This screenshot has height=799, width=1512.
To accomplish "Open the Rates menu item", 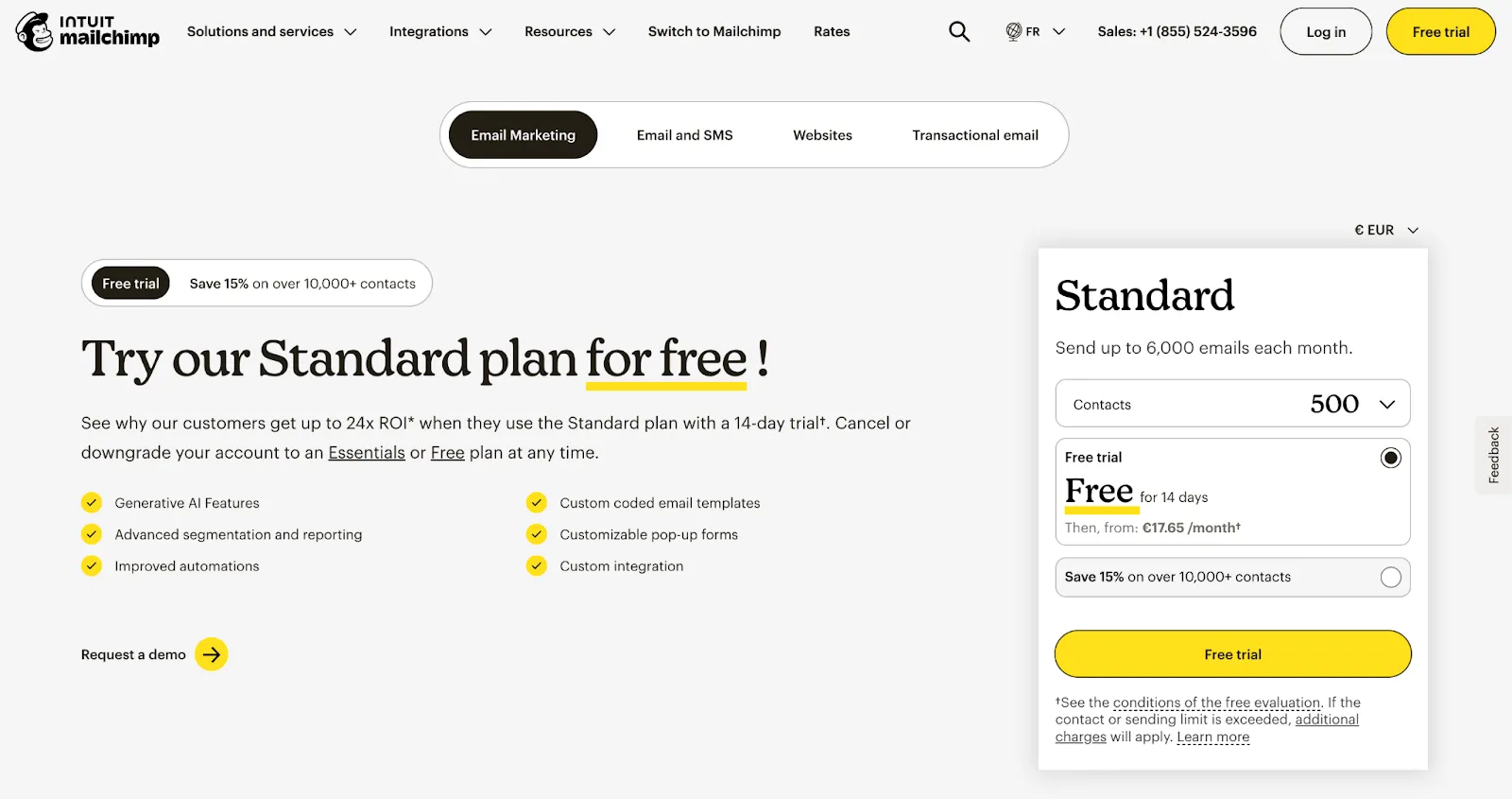I will point(832,31).
